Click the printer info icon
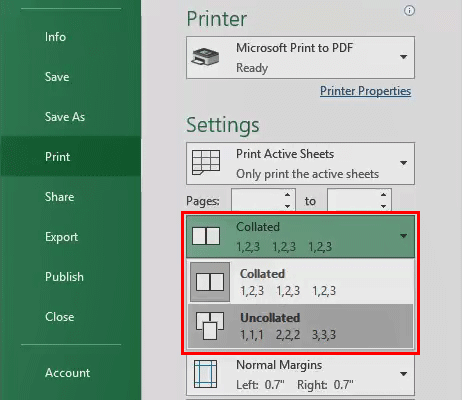The height and width of the screenshot is (400, 462). 409,11
